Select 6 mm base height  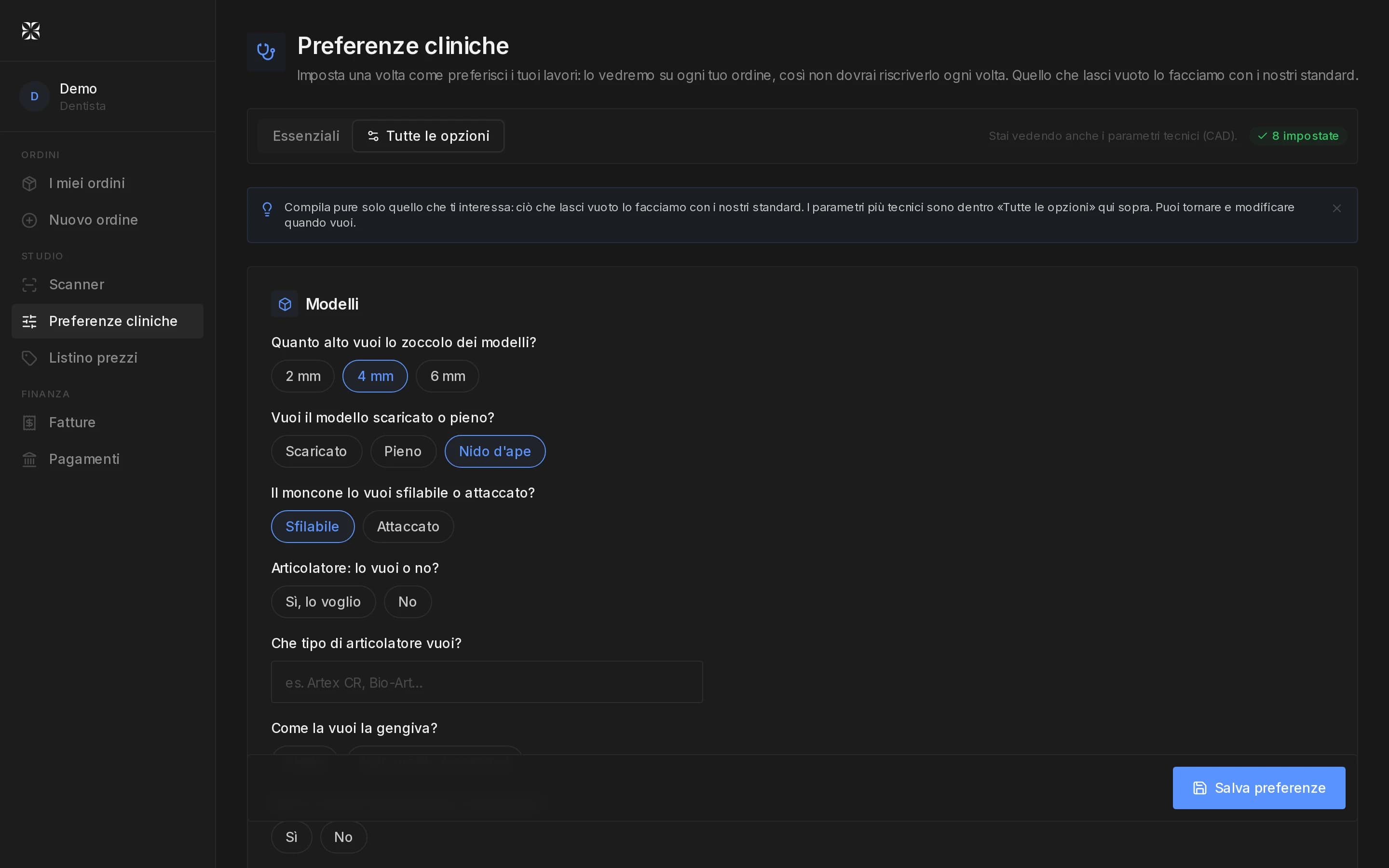point(448,376)
